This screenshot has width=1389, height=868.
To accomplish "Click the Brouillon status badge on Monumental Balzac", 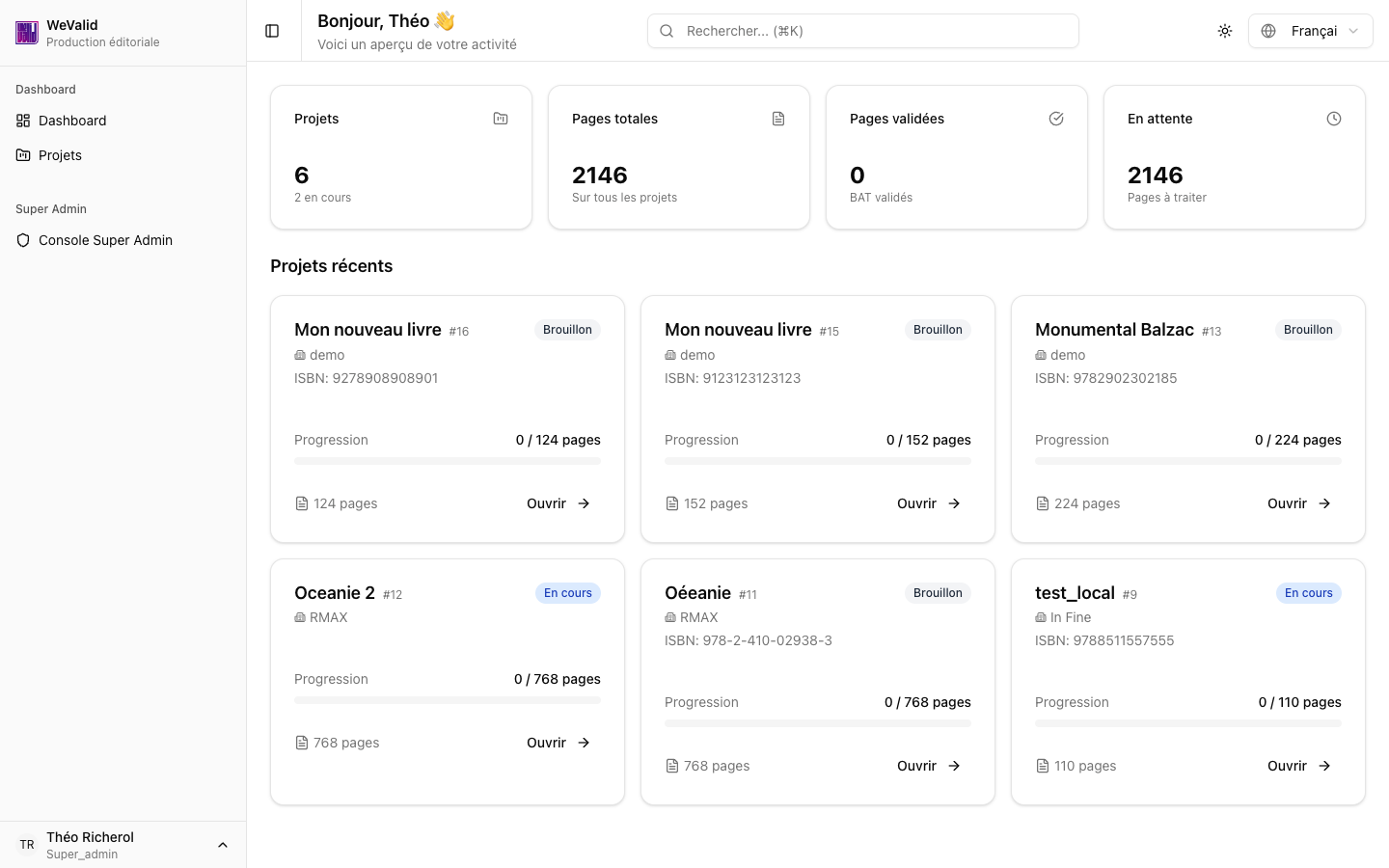I will point(1308,329).
